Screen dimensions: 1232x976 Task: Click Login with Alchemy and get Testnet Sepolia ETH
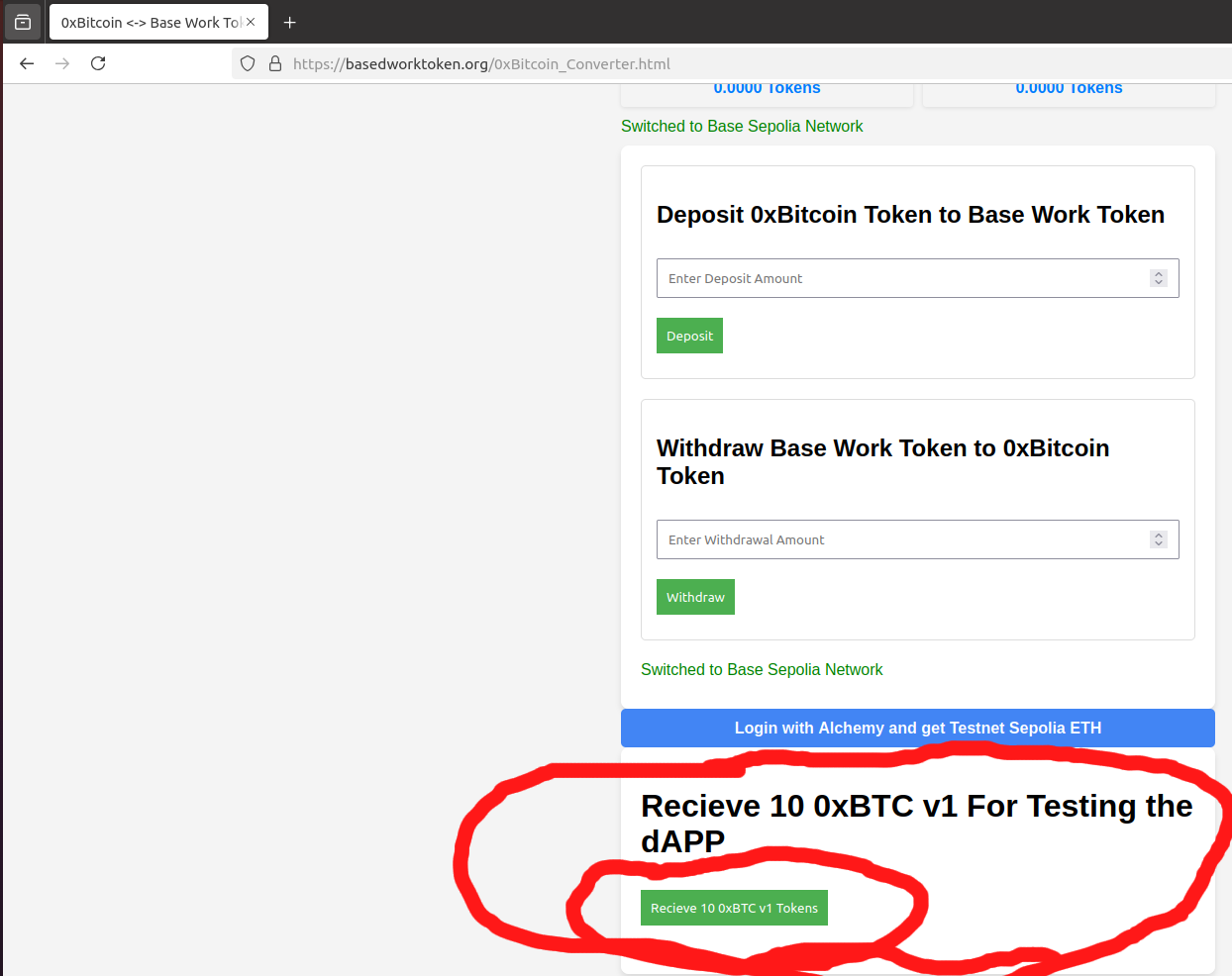pos(917,728)
